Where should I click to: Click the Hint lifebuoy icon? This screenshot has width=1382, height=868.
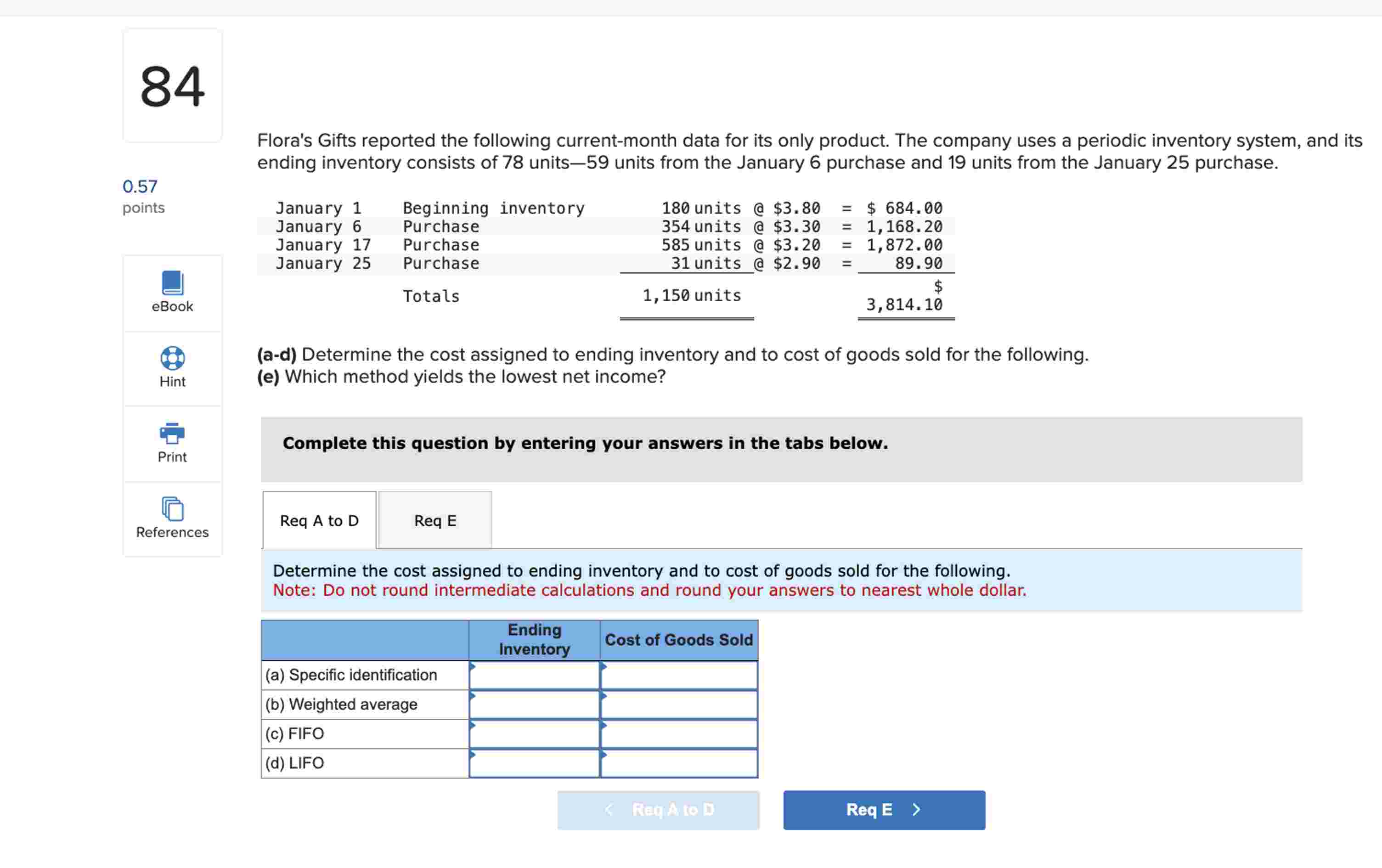[172, 358]
